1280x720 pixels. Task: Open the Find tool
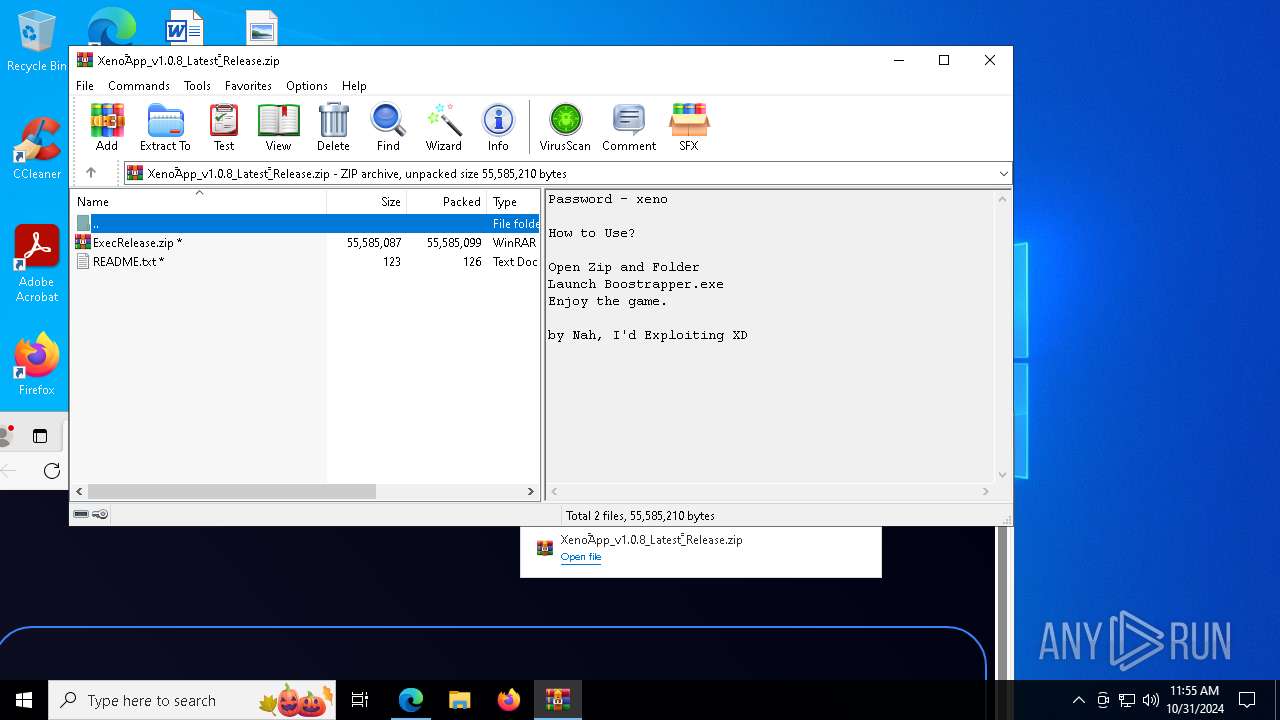pos(388,127)
